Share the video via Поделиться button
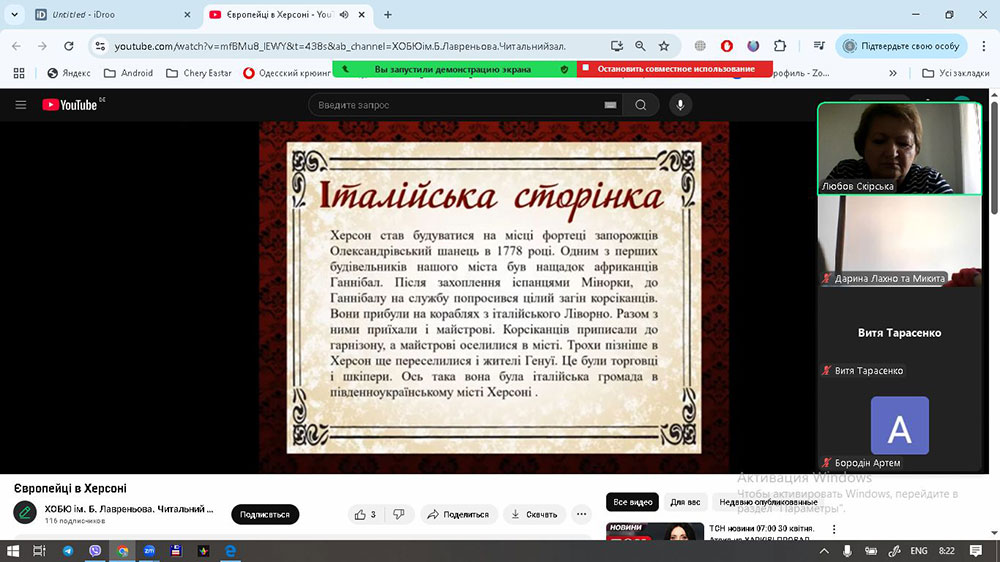Viewport: 1000px width, 562px height. (x=459, y=514)
